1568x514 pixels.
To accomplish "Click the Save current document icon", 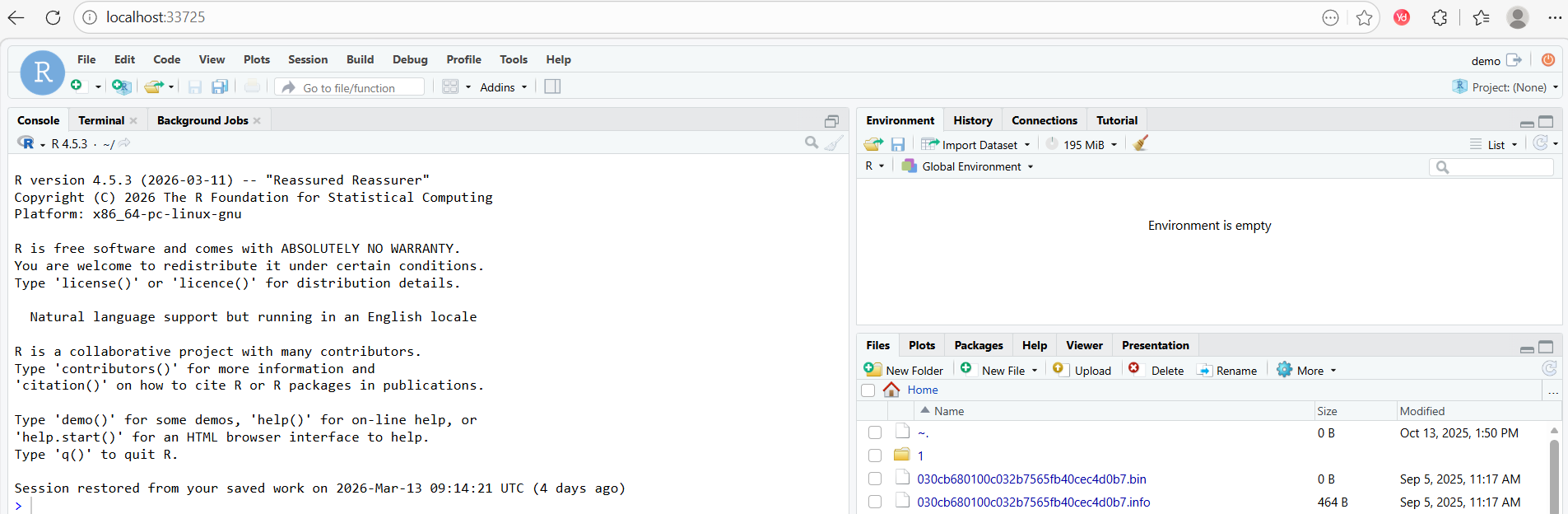I will pyautogui.click(x=195, y=86).
